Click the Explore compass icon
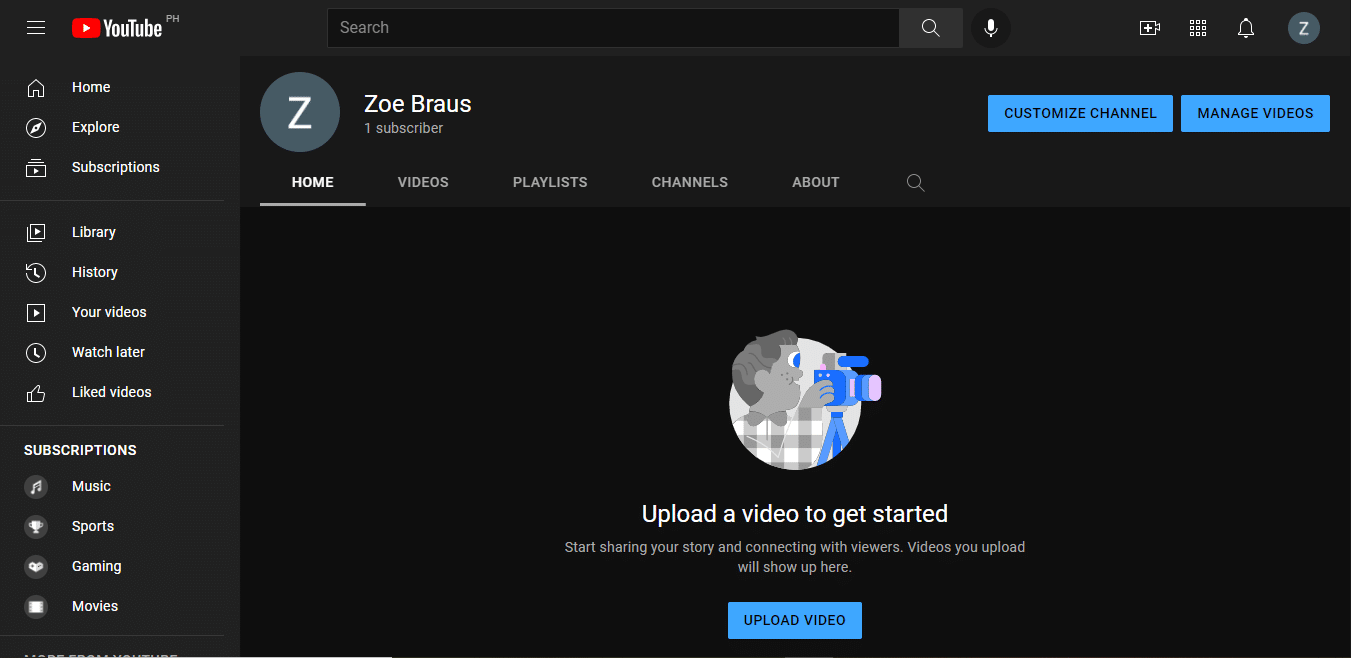 click(36, 128)
